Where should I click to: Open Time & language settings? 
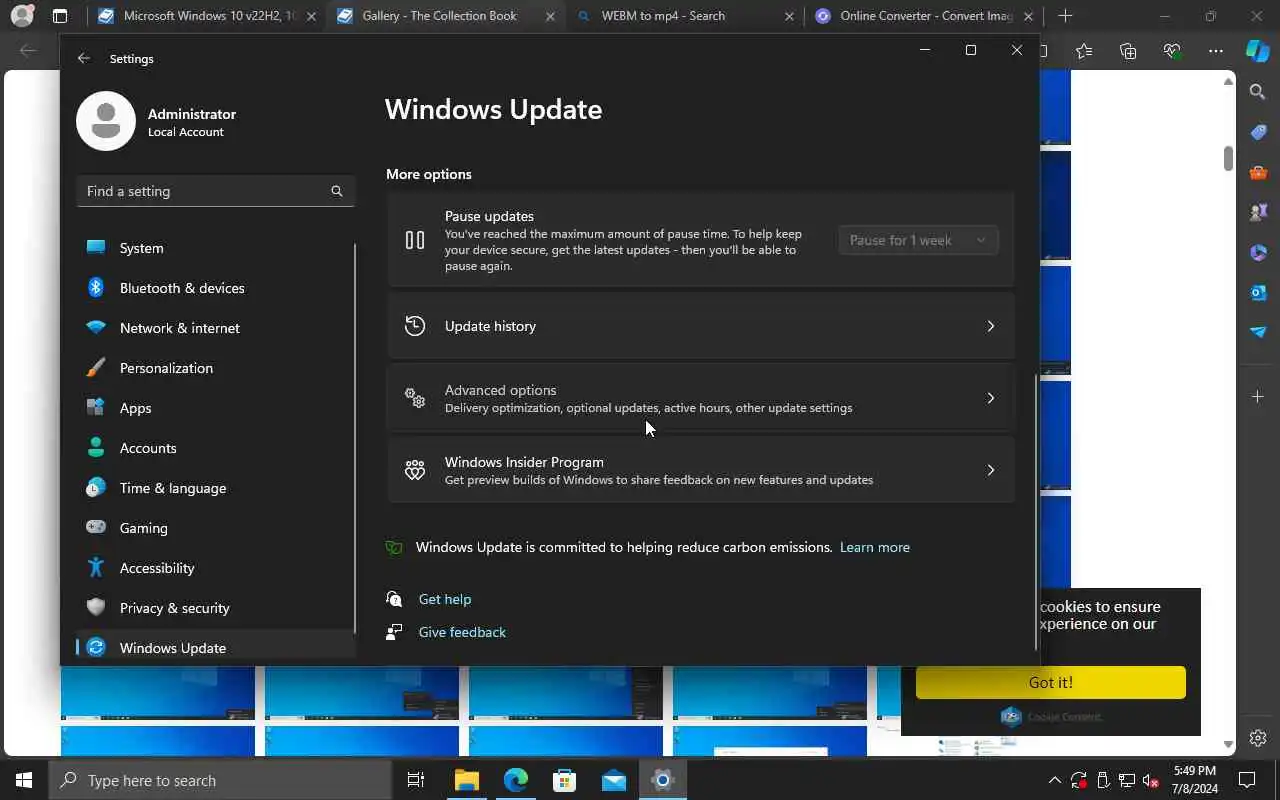click(215, 488)
